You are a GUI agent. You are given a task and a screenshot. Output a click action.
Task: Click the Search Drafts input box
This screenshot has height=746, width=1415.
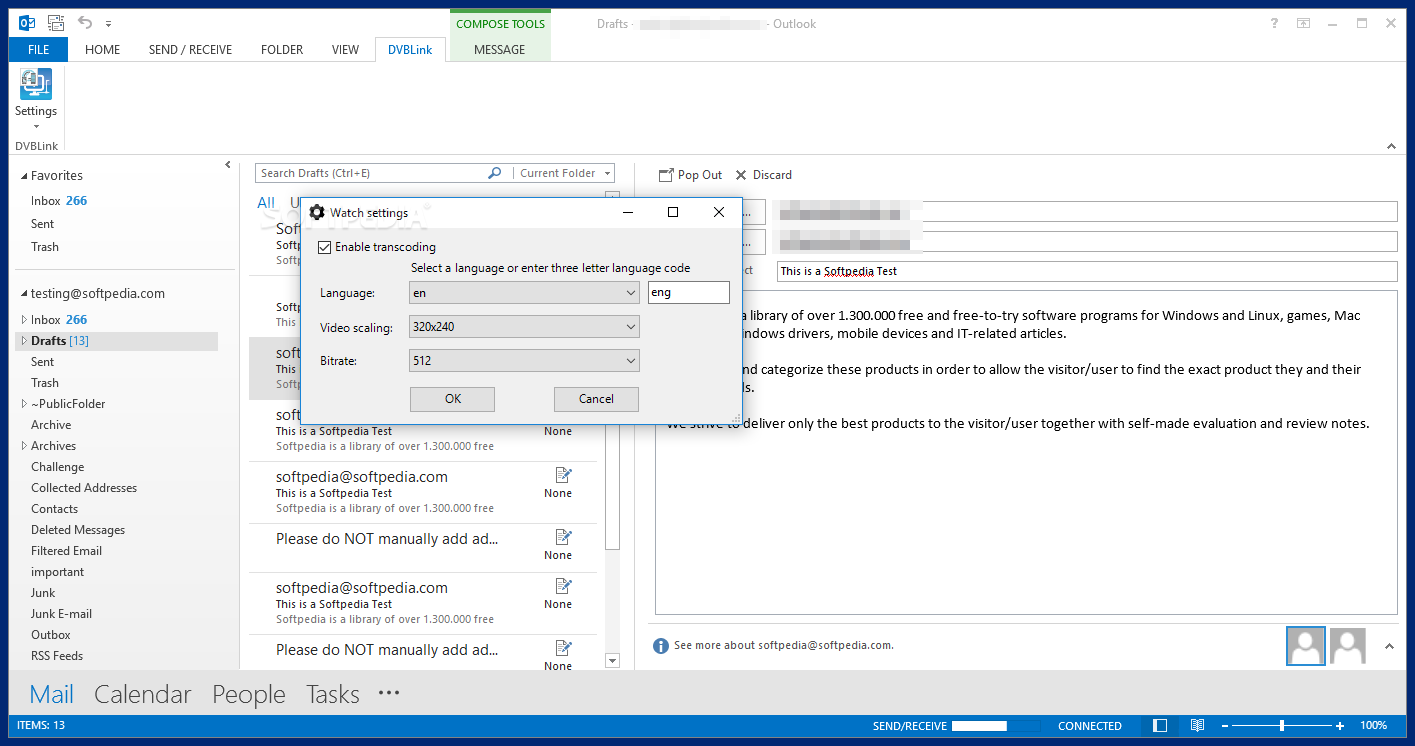coord(371,173)
